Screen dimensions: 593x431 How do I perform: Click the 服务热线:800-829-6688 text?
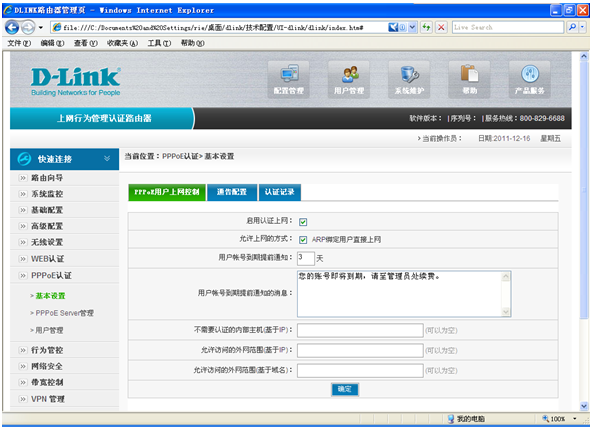[x=525, y=118]
